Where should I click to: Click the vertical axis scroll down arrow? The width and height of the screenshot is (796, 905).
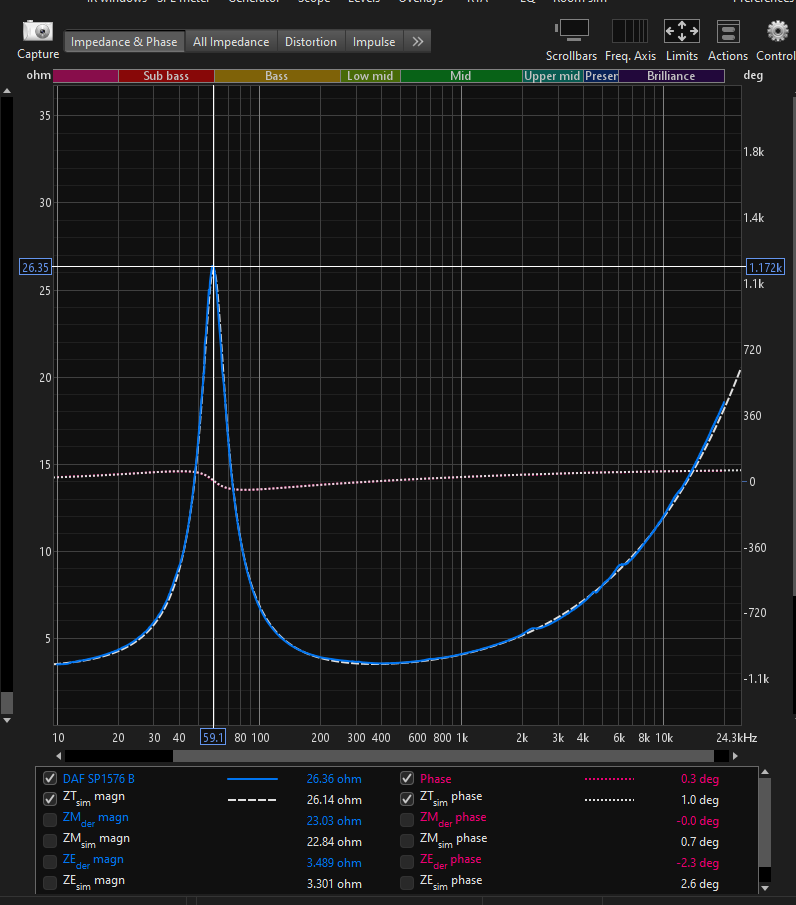pos(7,720)
